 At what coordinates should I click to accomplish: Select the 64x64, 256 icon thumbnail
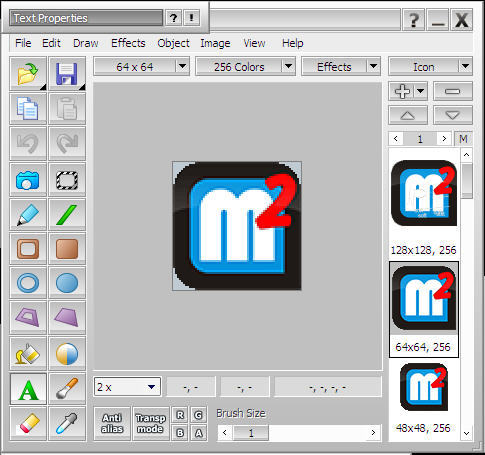[x=424, y=309]
